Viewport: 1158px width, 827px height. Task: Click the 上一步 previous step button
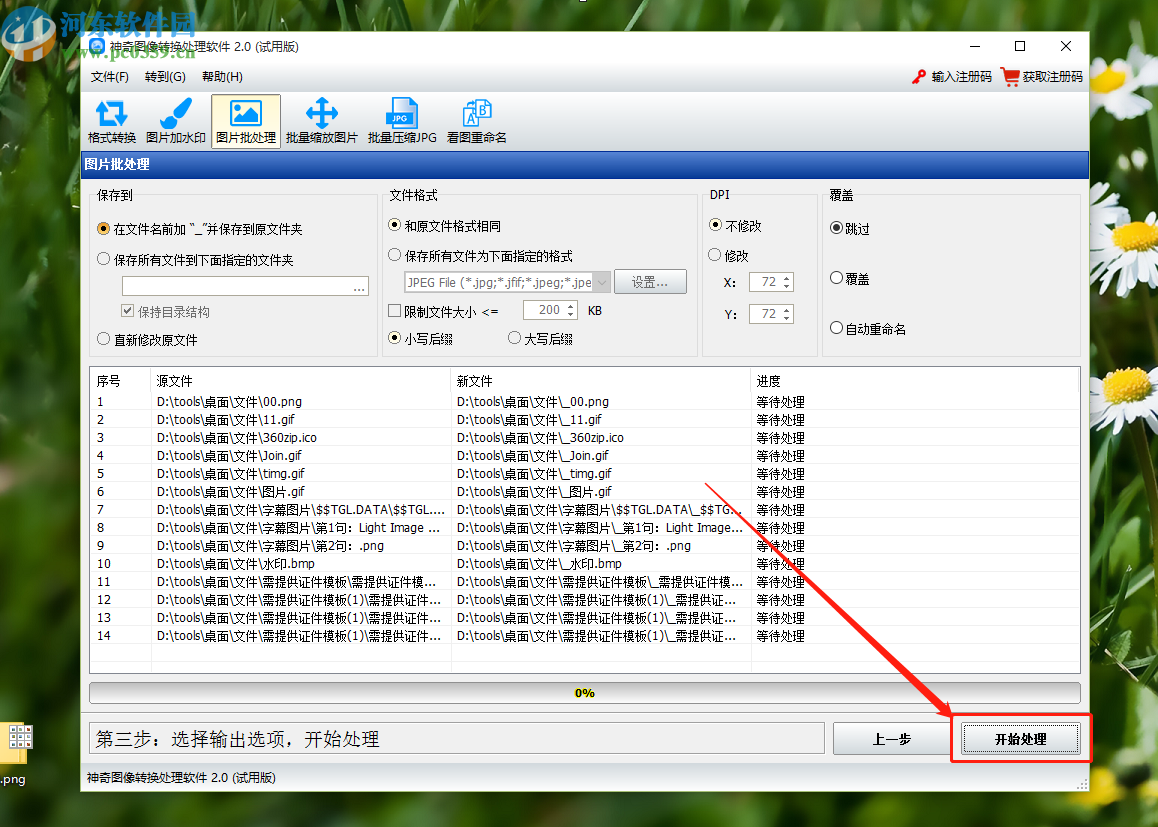tap(891, 739)
